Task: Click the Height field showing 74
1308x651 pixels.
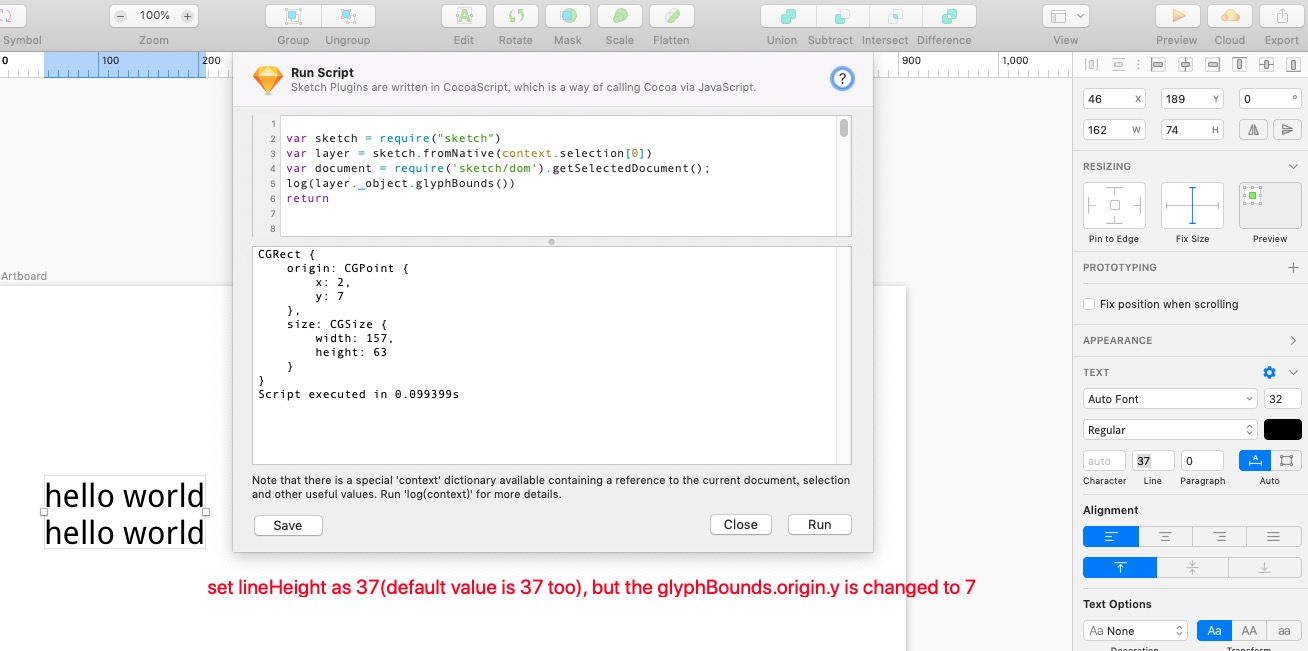Action: coord(1192,130)
